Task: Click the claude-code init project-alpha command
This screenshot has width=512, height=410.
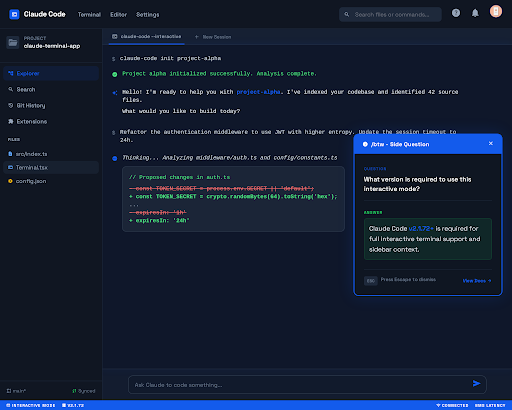Action: coord(170,58)
